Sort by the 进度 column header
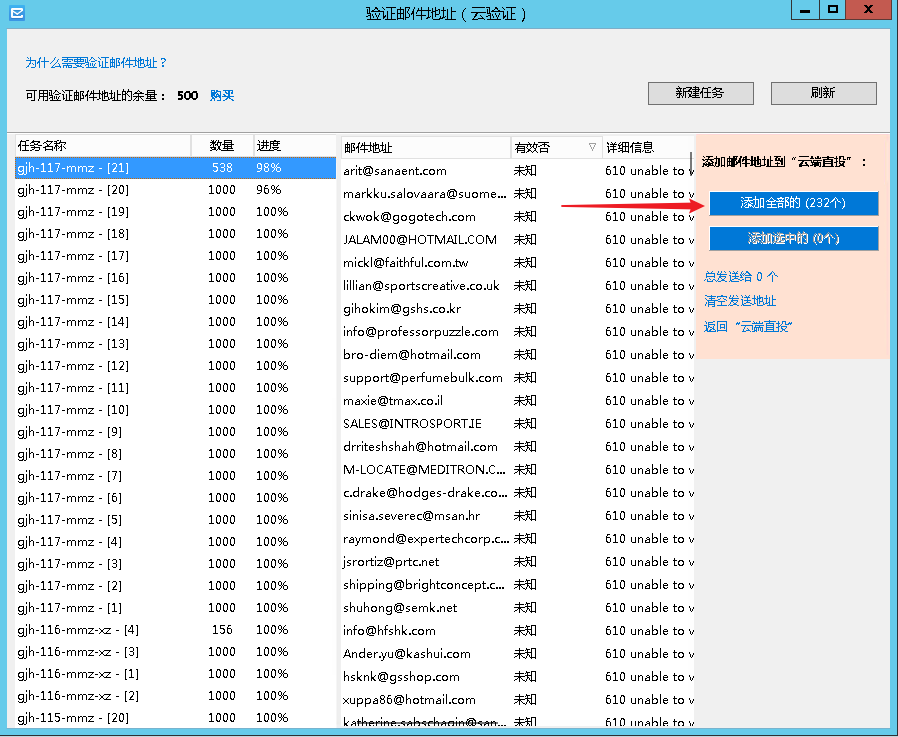Viewport: 898px width, 737px height. (294, 145)
